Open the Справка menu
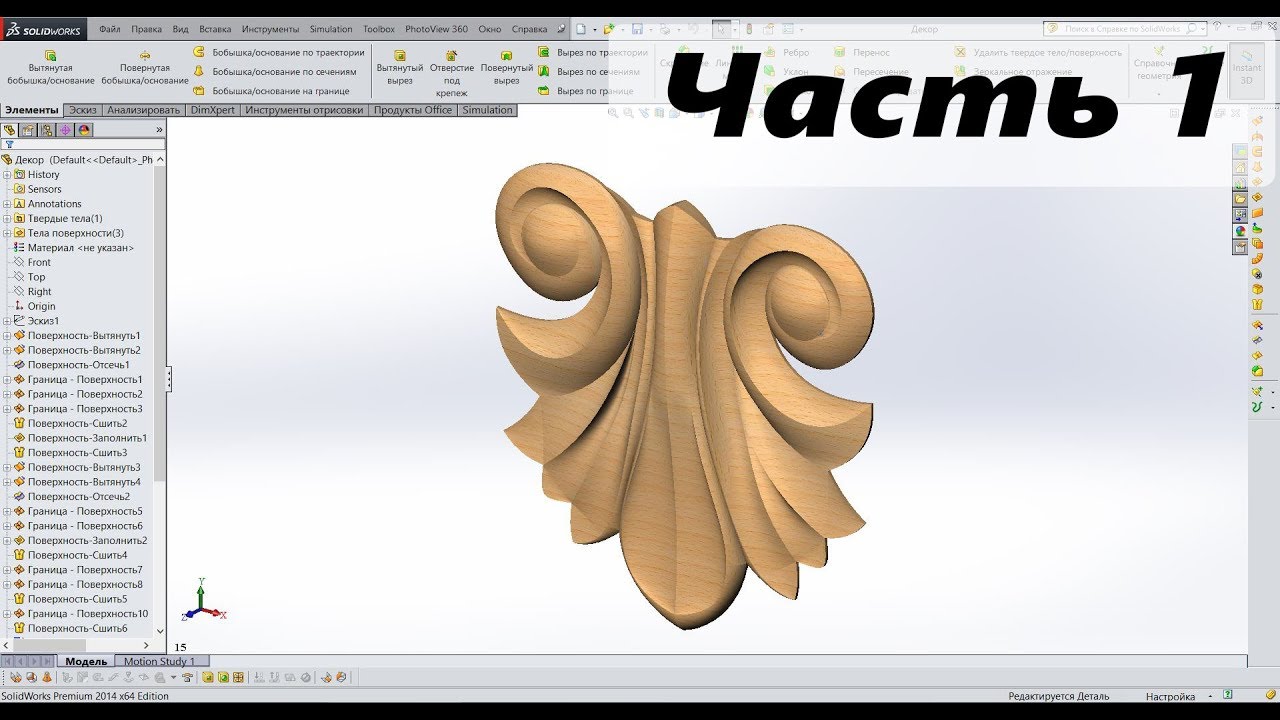Viewport: 1280px width, 720px height. (x=529, y=30)
